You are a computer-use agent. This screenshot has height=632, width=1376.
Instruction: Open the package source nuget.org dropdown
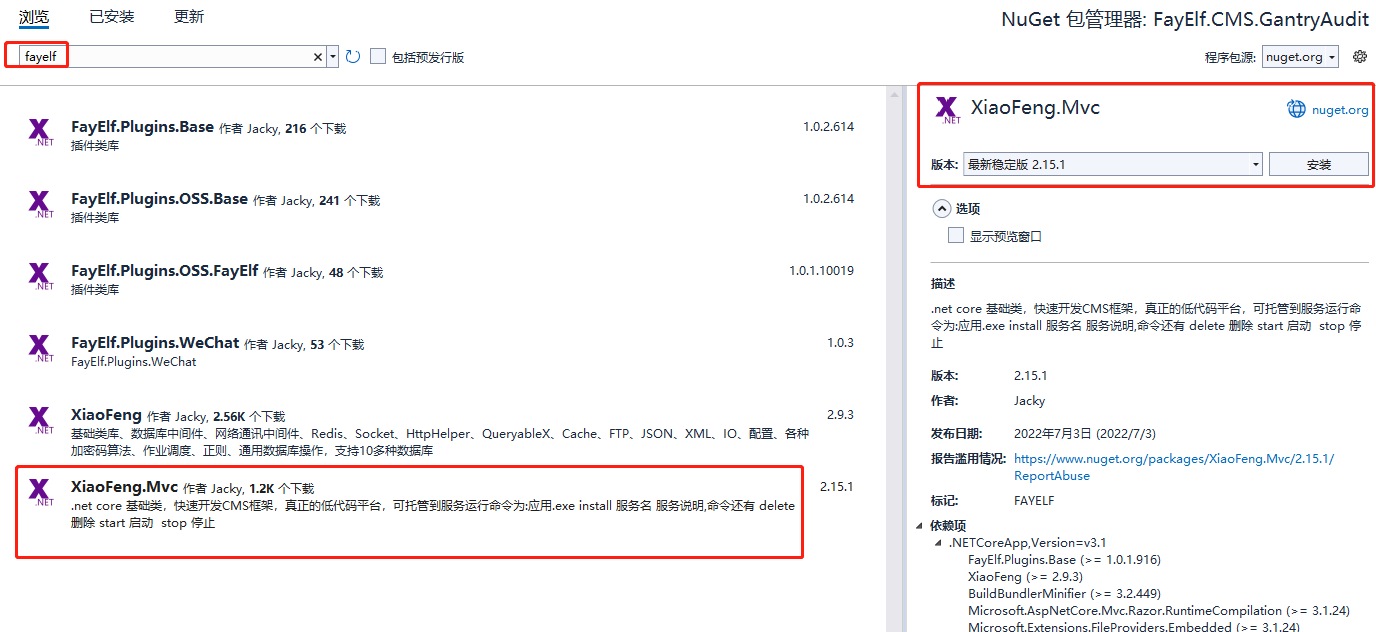[1300, 57]
